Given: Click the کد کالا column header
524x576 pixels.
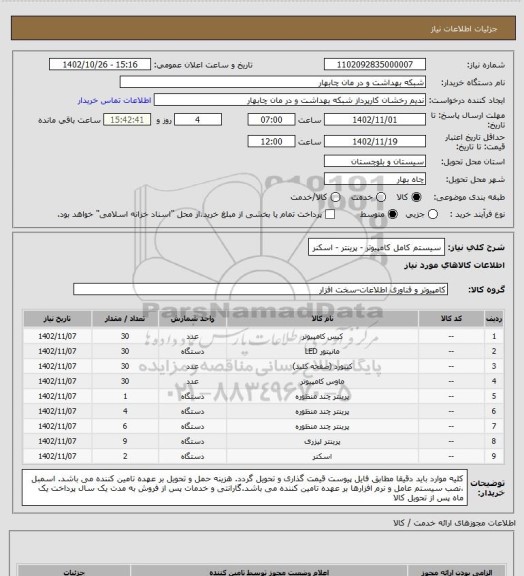Looking at the screenshot, I should pyautogui.click(x=451, y=319).
